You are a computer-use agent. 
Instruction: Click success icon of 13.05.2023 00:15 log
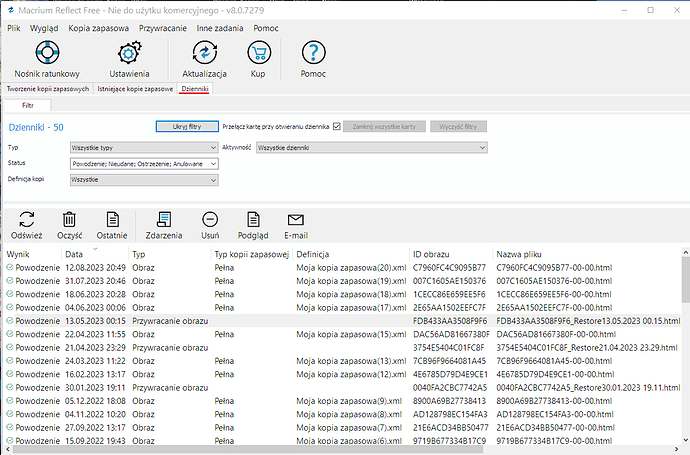pos(10,320)
